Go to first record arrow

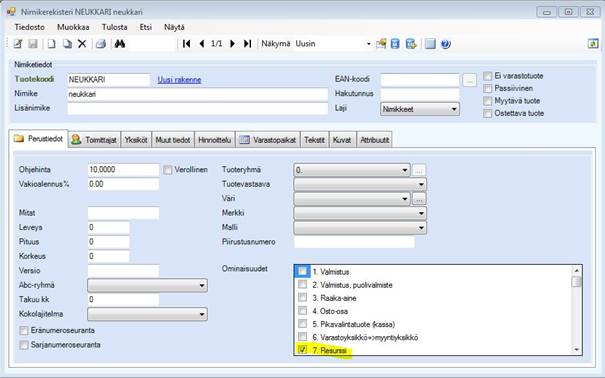186,44
